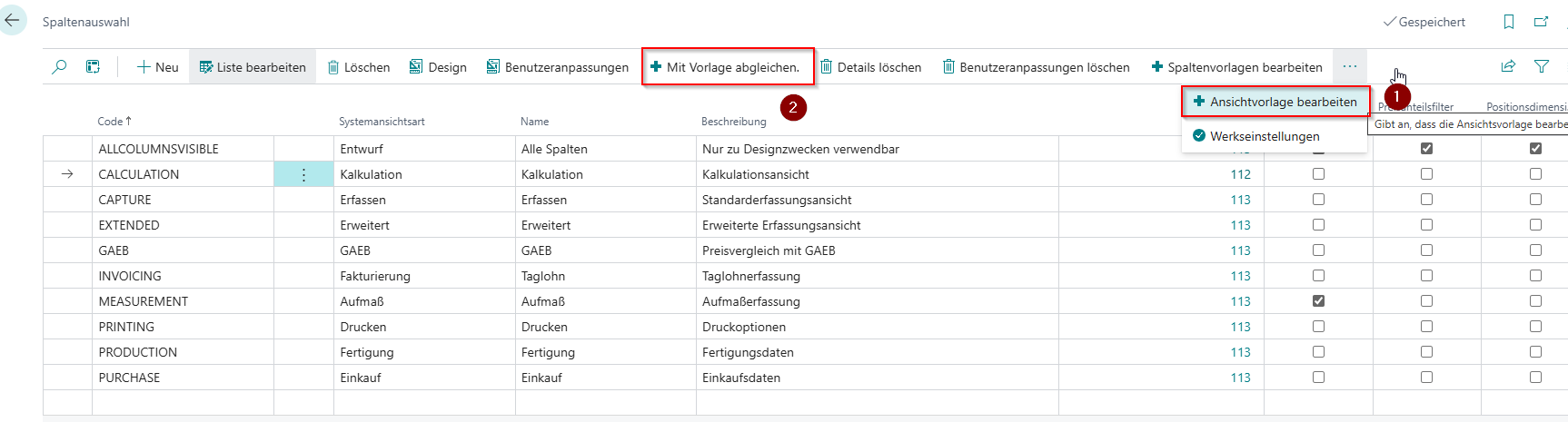Click the bookmark icon in header
The height and width of the screenshot is (422, 1568).
[x=1508, y=22]
